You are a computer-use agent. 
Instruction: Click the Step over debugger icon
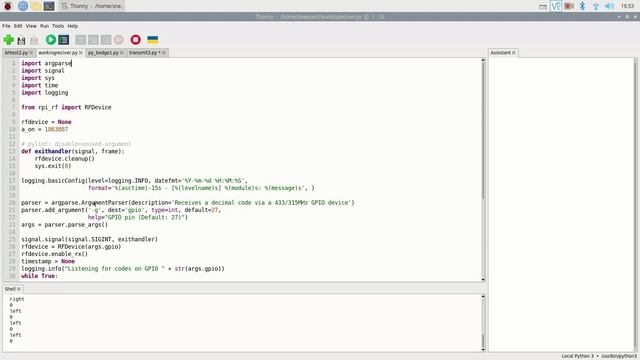(x=80, y=40)
